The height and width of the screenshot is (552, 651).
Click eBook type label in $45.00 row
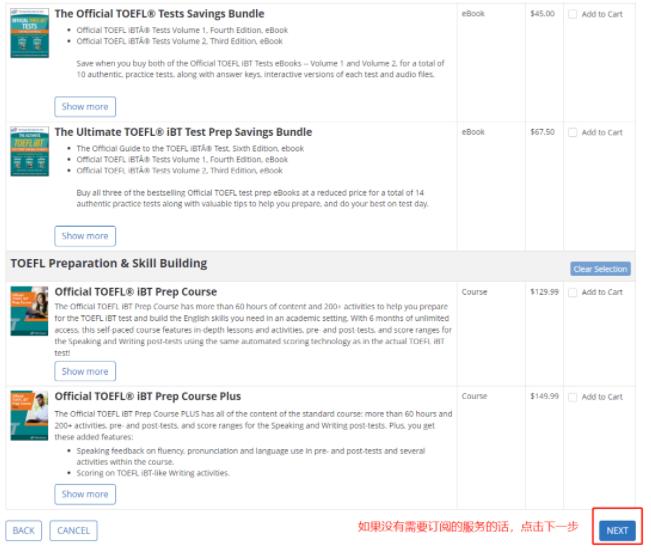point(473,14)
